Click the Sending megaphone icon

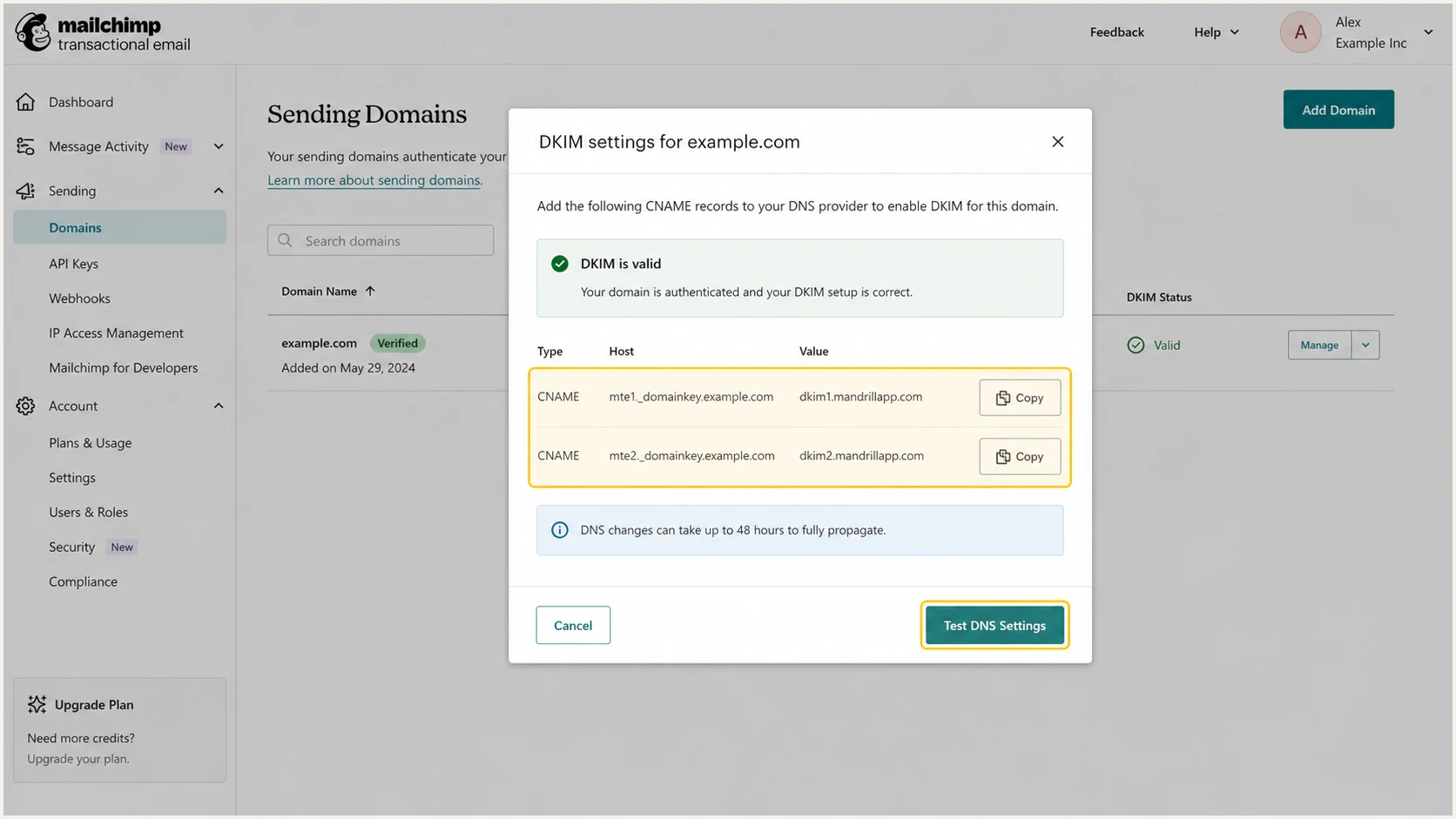pos(25,191)
